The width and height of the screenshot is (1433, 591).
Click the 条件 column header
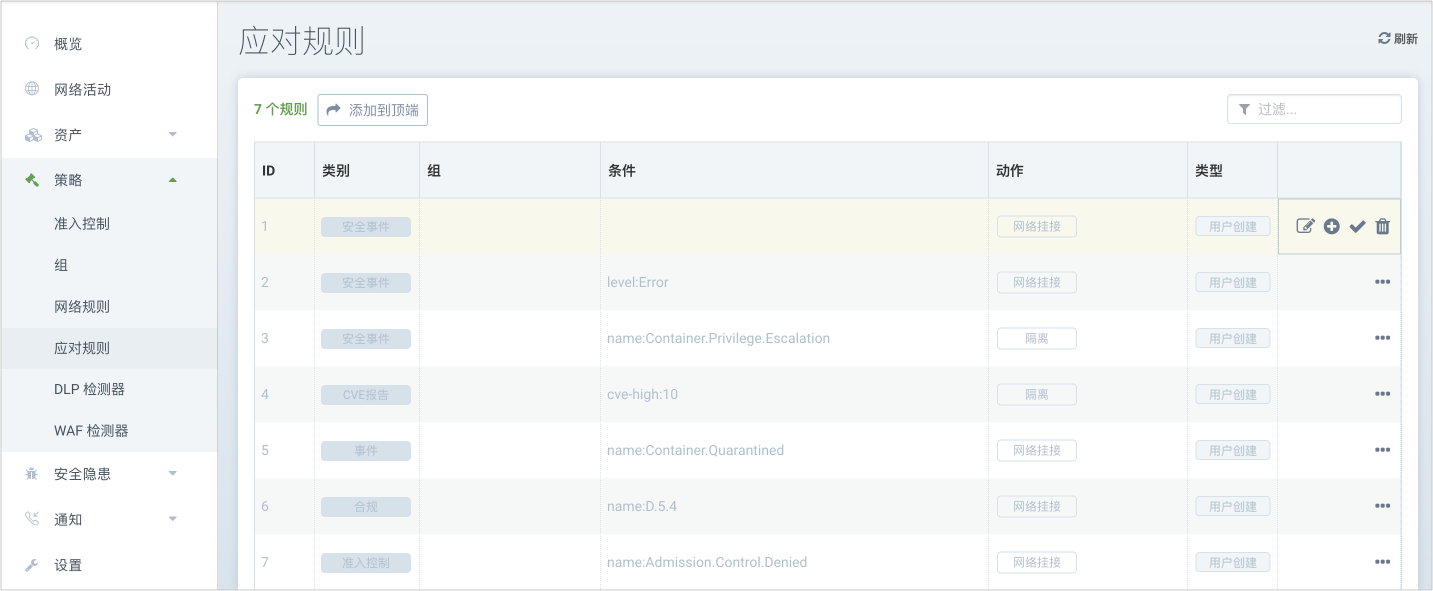(x=621, y=171)
